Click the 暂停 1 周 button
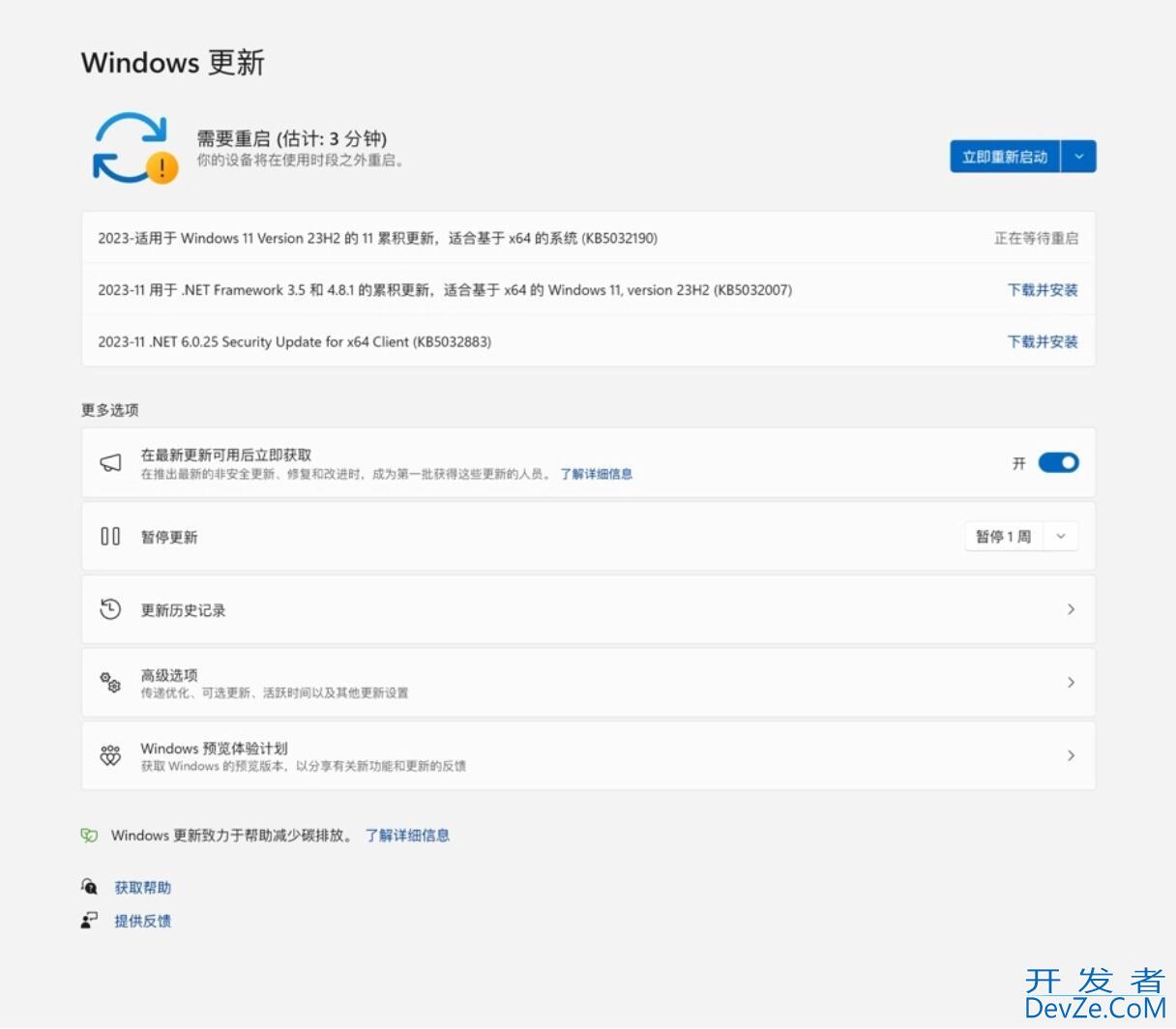The width and height of the screenshot is (1176, 1029). point(1004,537)
